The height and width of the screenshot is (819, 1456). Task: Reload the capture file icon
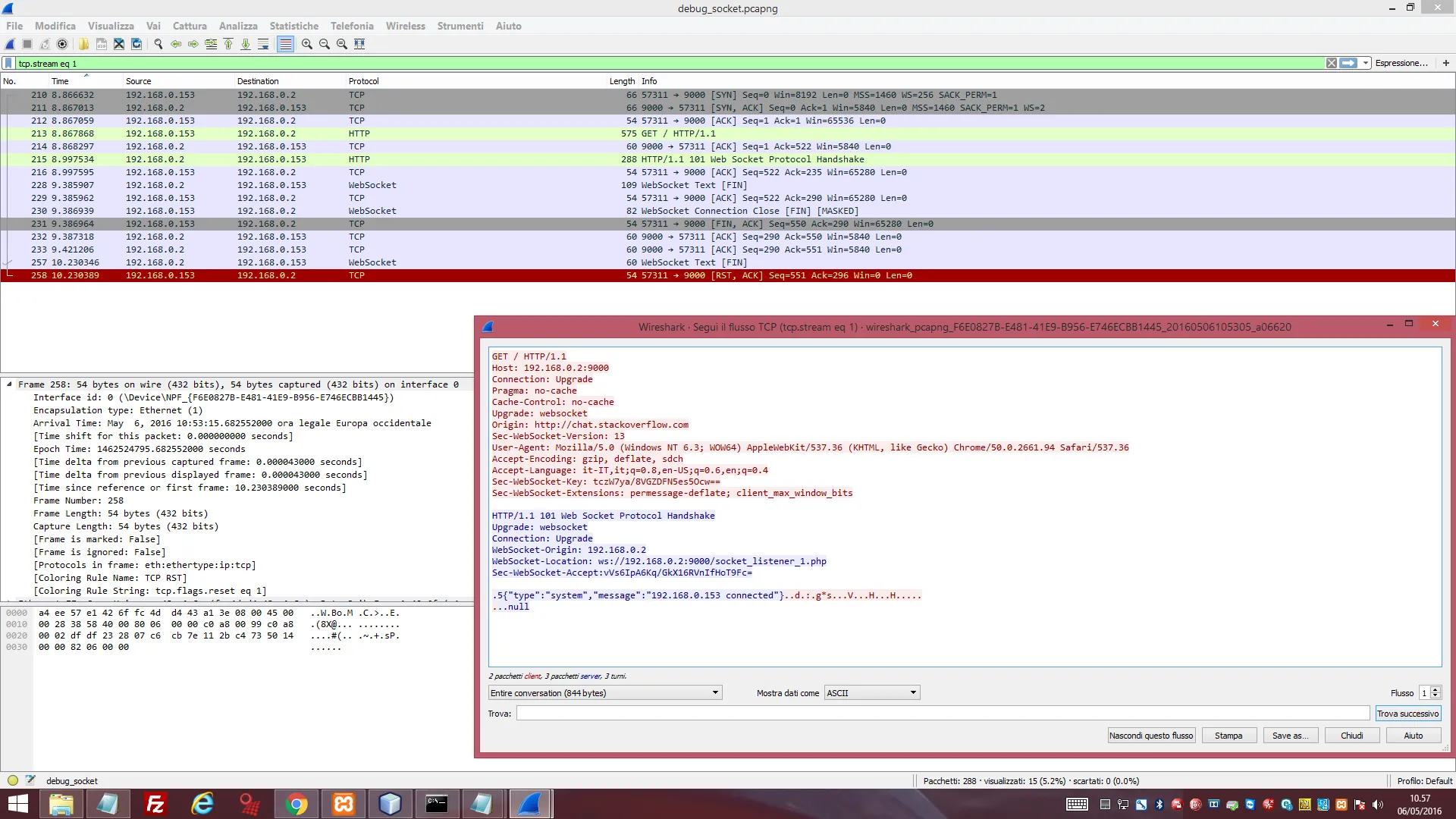click(x=136, y=44)
